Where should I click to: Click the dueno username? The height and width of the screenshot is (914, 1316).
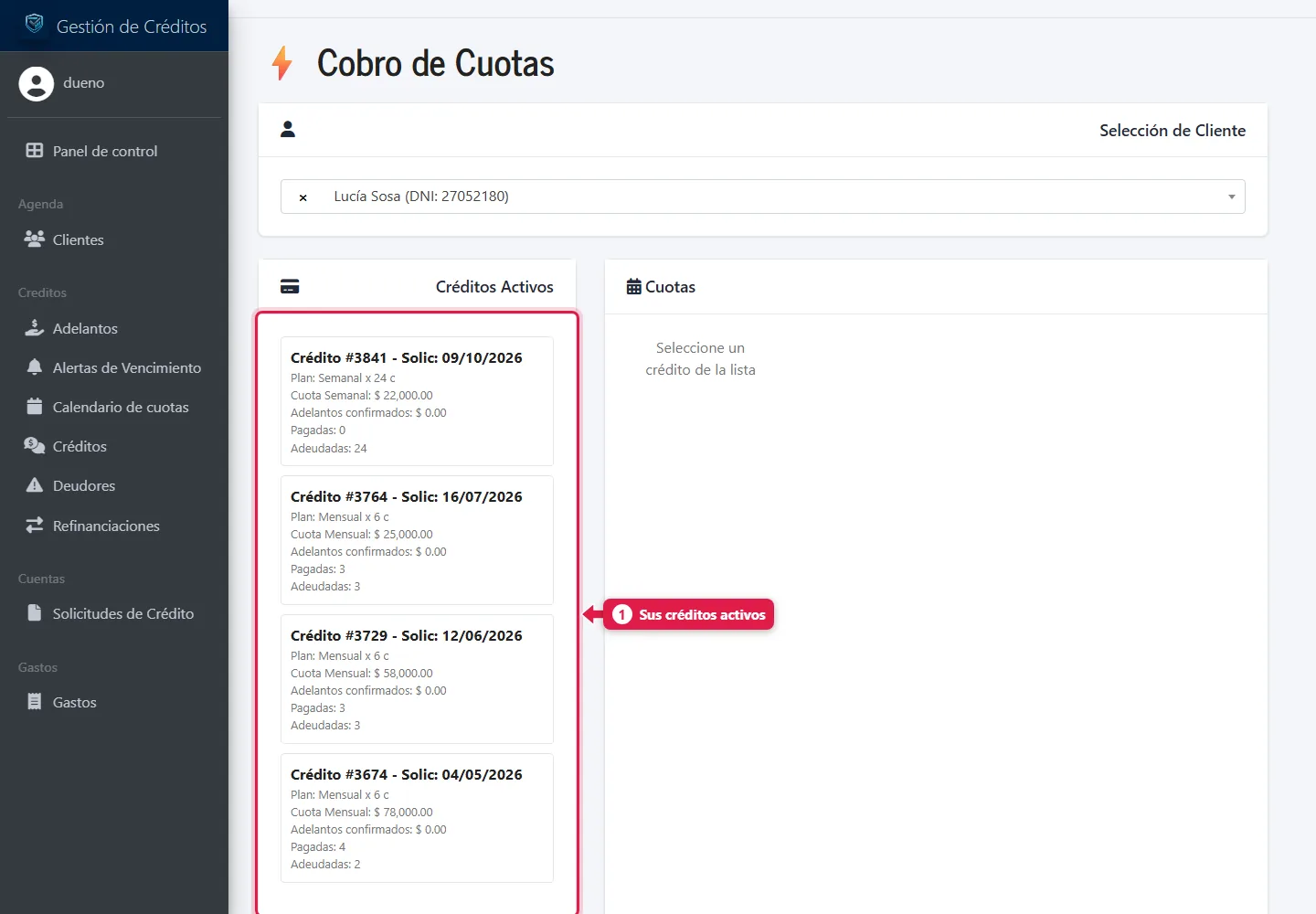click(x=84, y=83)
